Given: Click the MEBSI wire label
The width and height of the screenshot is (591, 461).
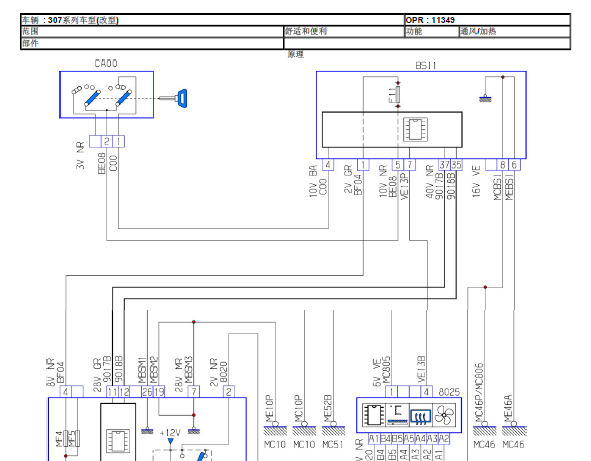Looking at the screenshot, I should pos(509,186).
